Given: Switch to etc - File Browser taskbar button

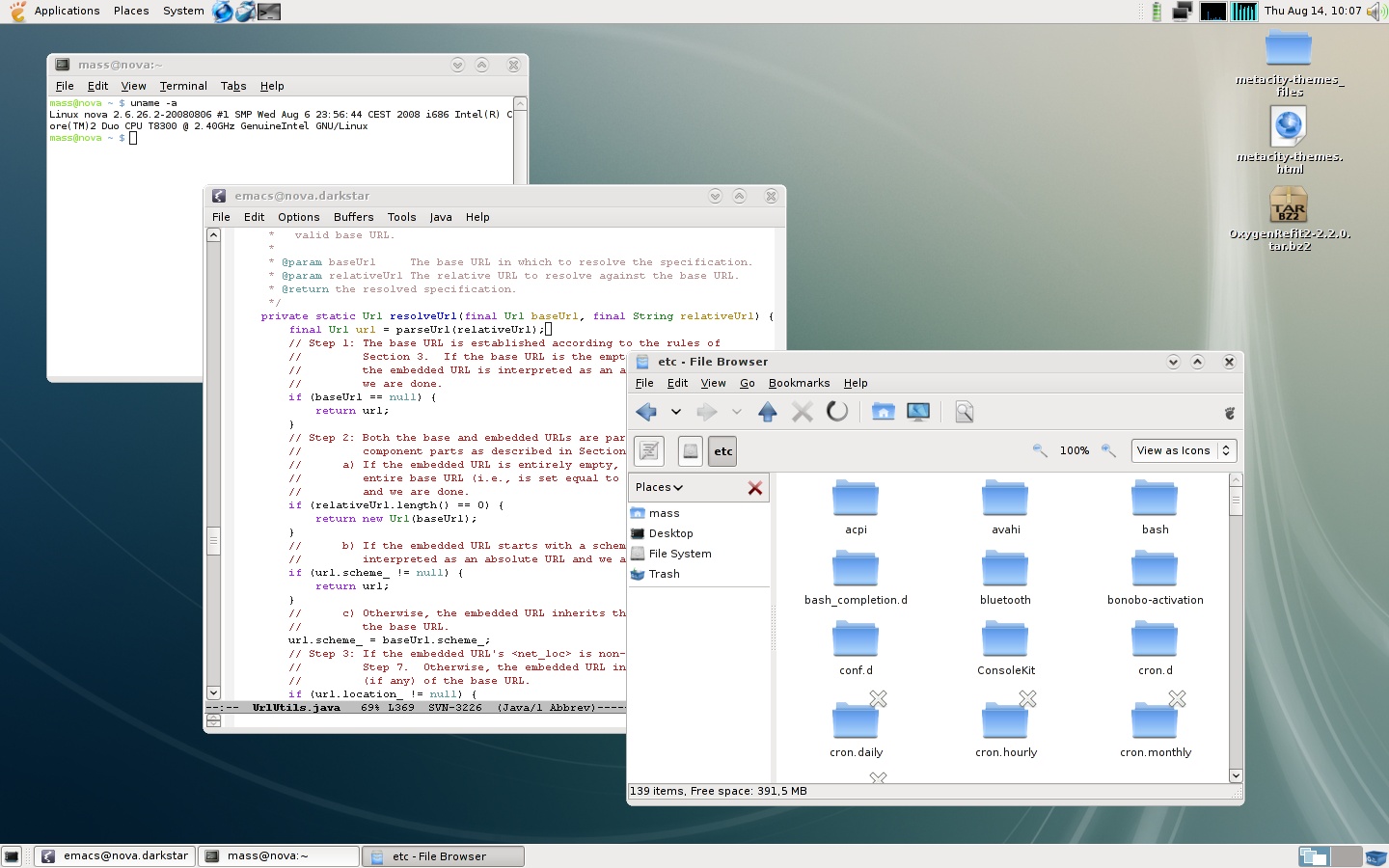Looking at the screenshot, I should pos(444,855).
